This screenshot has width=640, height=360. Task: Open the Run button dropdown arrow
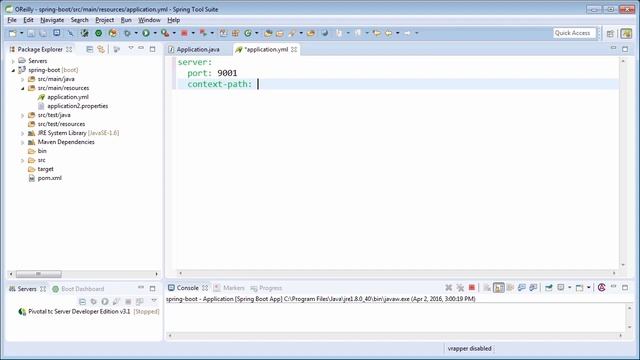coord(155,33)
